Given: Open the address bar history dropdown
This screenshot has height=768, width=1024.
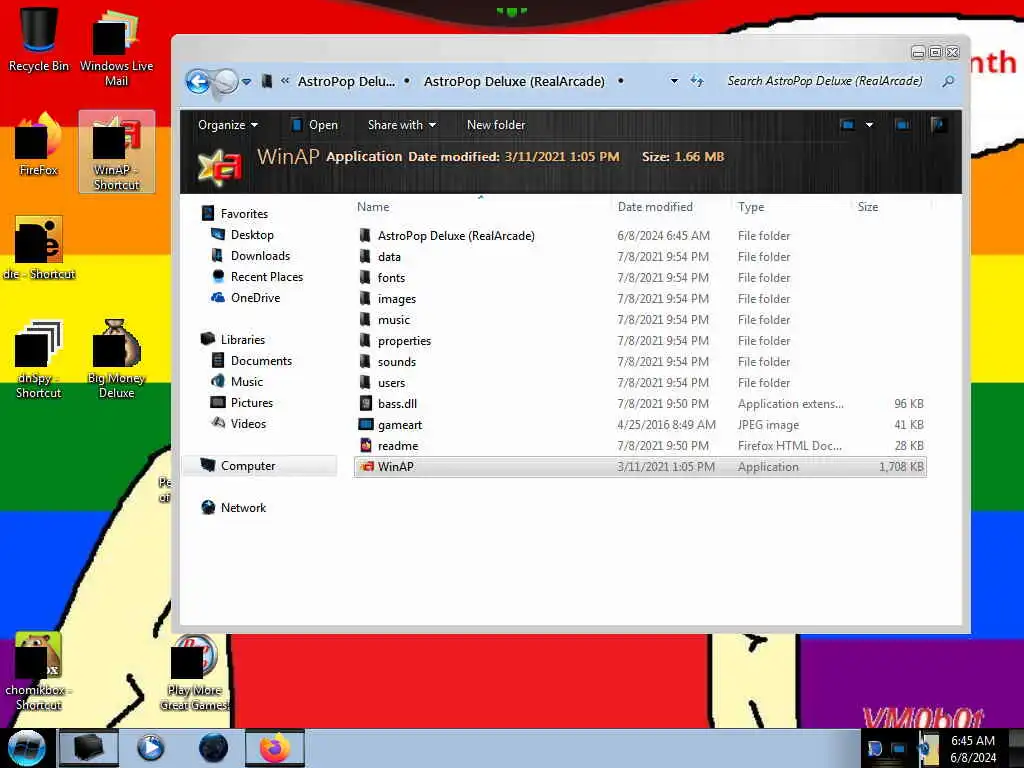Looking at the screenshot, I should point(674,81).
